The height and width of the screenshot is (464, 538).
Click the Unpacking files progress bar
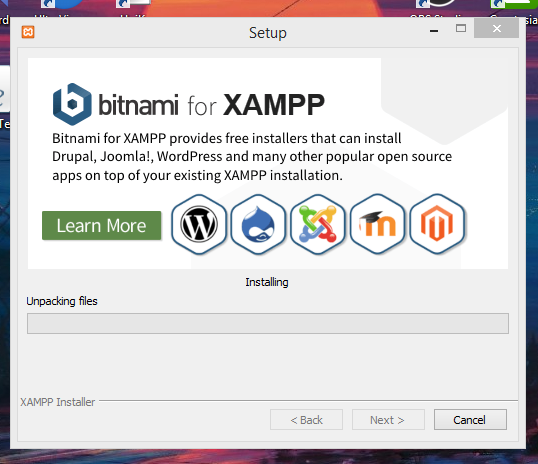[x=268, y=323]
